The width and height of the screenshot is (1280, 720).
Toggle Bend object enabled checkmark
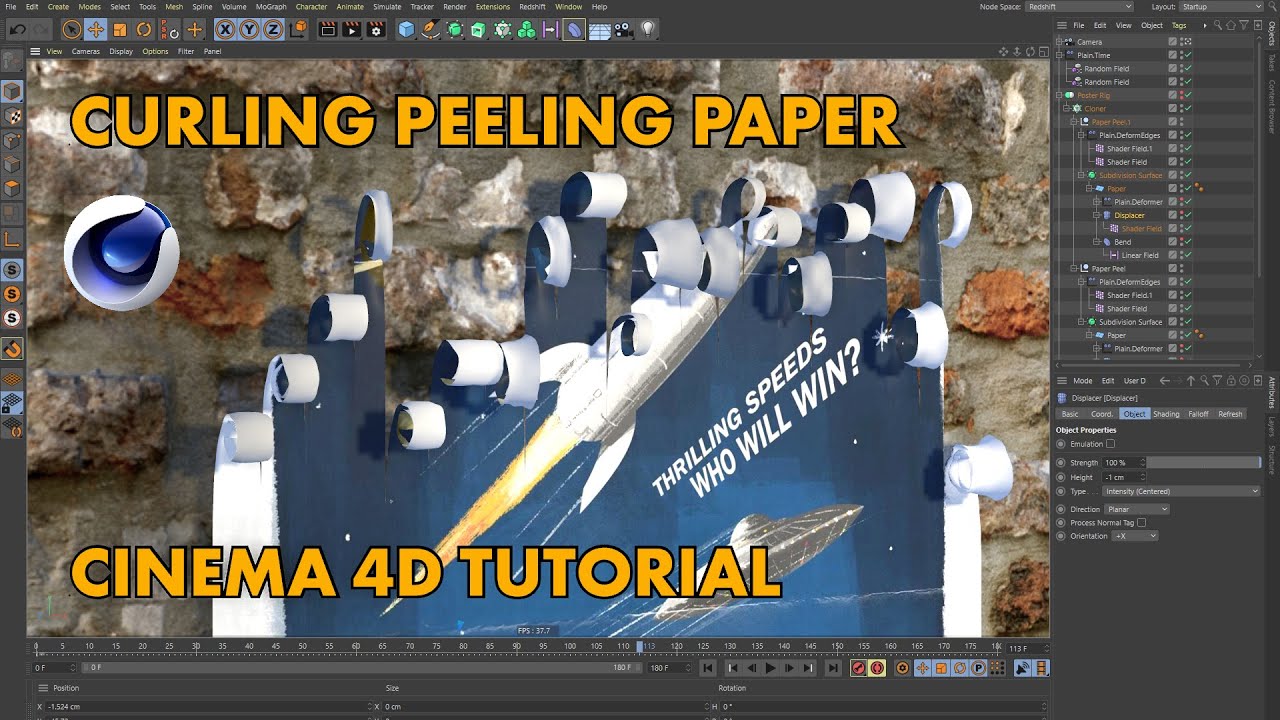tap(1187, 242)
